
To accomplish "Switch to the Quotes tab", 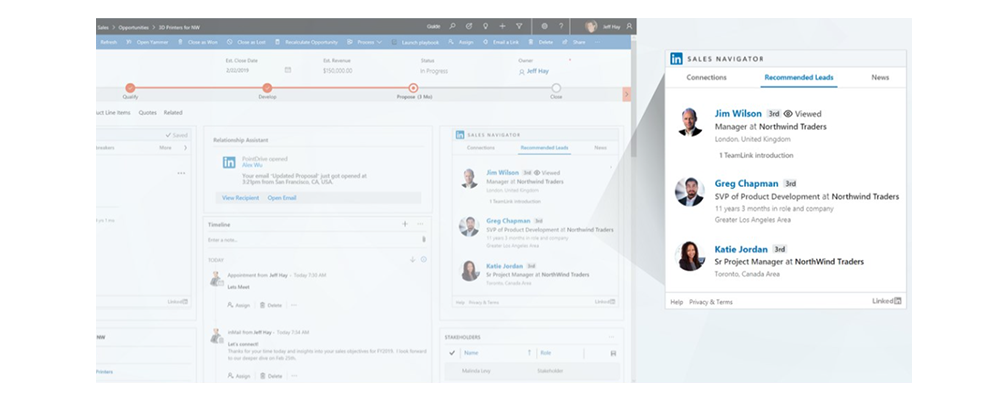I will pyautogui.click(x=147, y=112).
